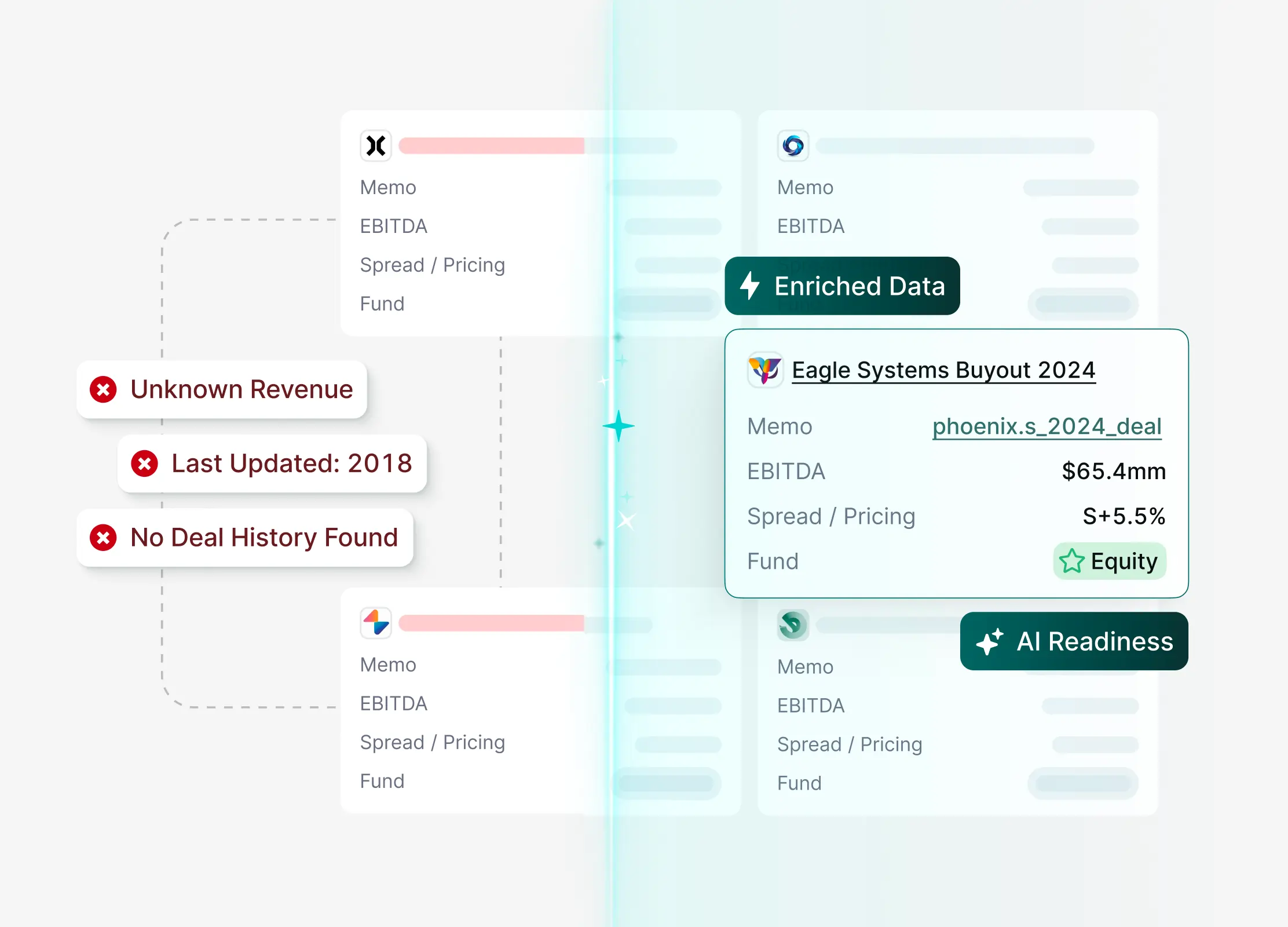
Task: Select the No Deal History Found warning chip
Action: coord(245,538)
